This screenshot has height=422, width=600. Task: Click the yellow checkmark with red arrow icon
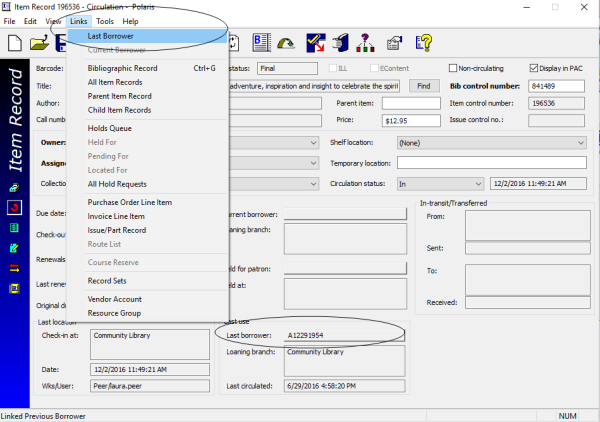click(x=316, y=43)
